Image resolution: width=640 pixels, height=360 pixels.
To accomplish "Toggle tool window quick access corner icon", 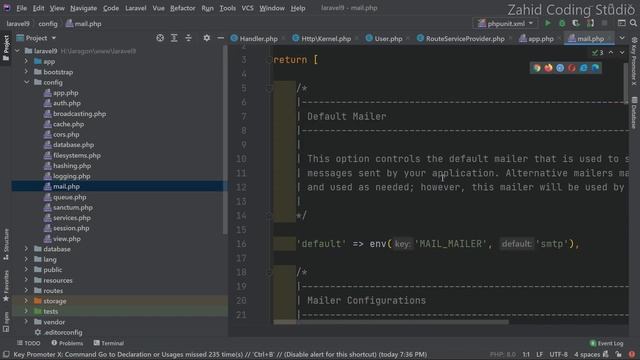I will pos(6,354).
